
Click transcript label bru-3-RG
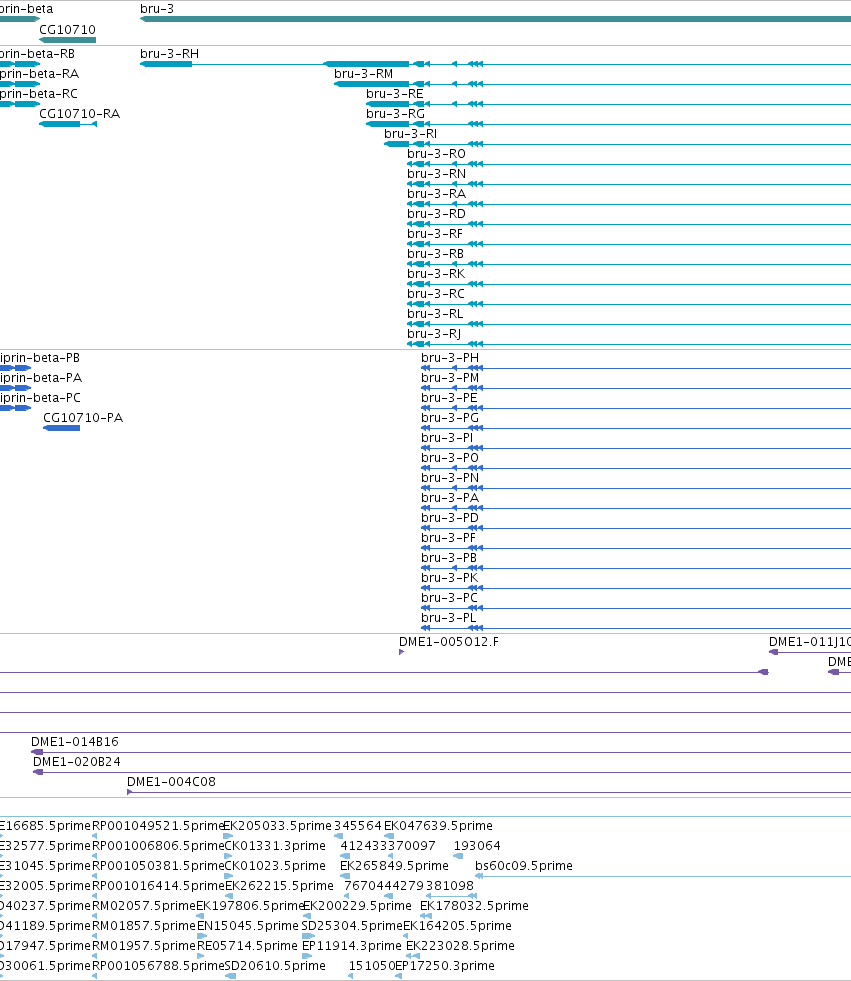click(395, 114)
